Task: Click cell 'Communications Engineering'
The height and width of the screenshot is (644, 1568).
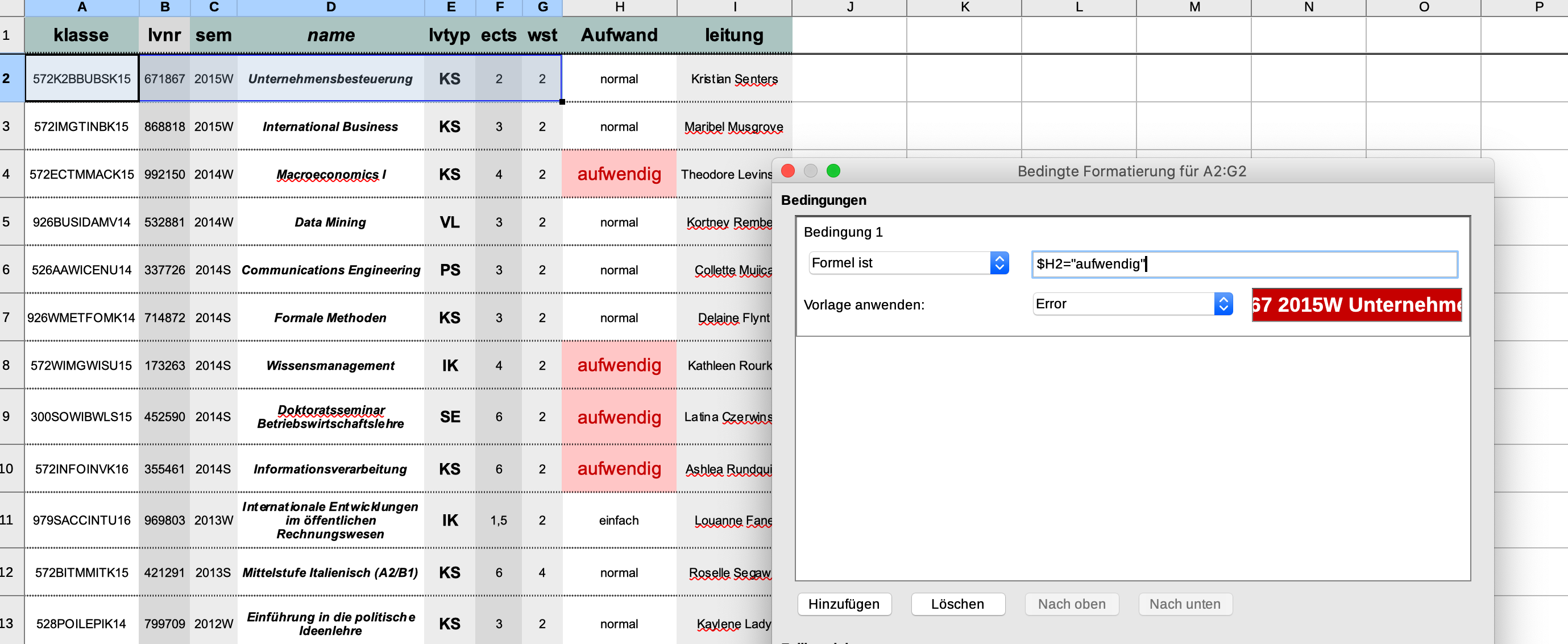Action: click(330, 269)
